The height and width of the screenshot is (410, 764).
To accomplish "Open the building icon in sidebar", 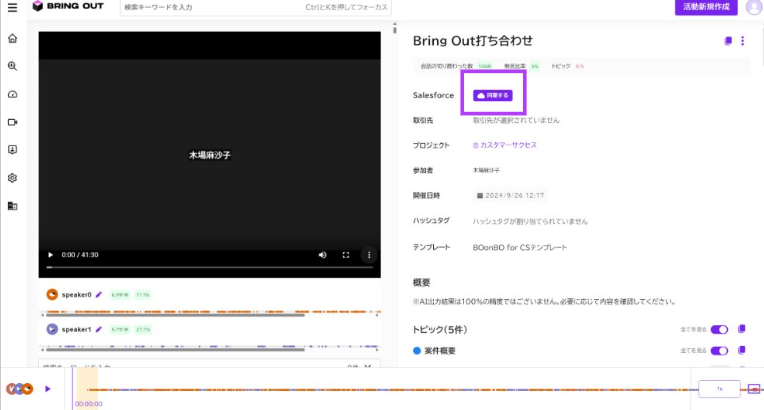I will (x=13, y=206).
